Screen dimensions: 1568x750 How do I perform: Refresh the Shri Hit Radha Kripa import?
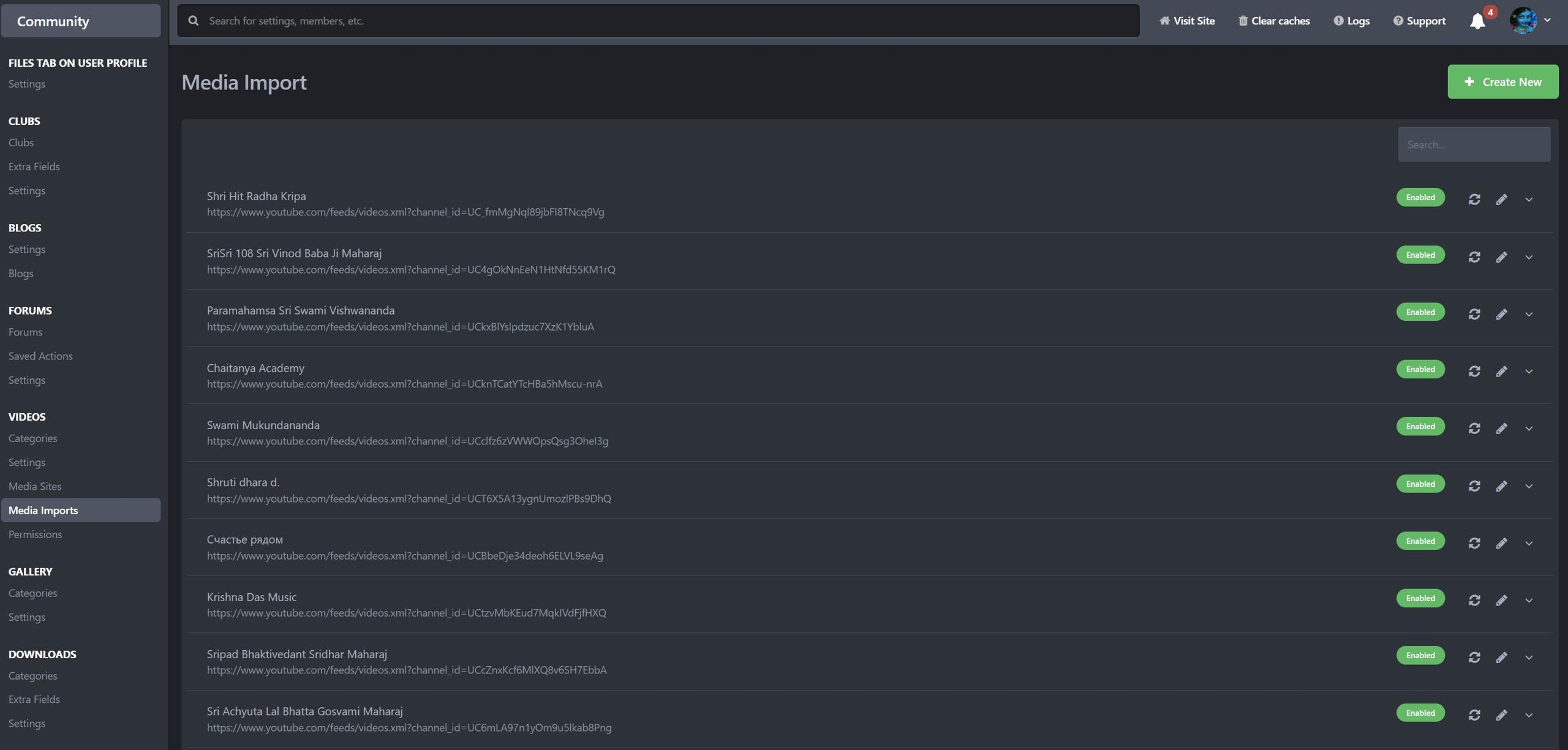click(x=1474, y=200)
